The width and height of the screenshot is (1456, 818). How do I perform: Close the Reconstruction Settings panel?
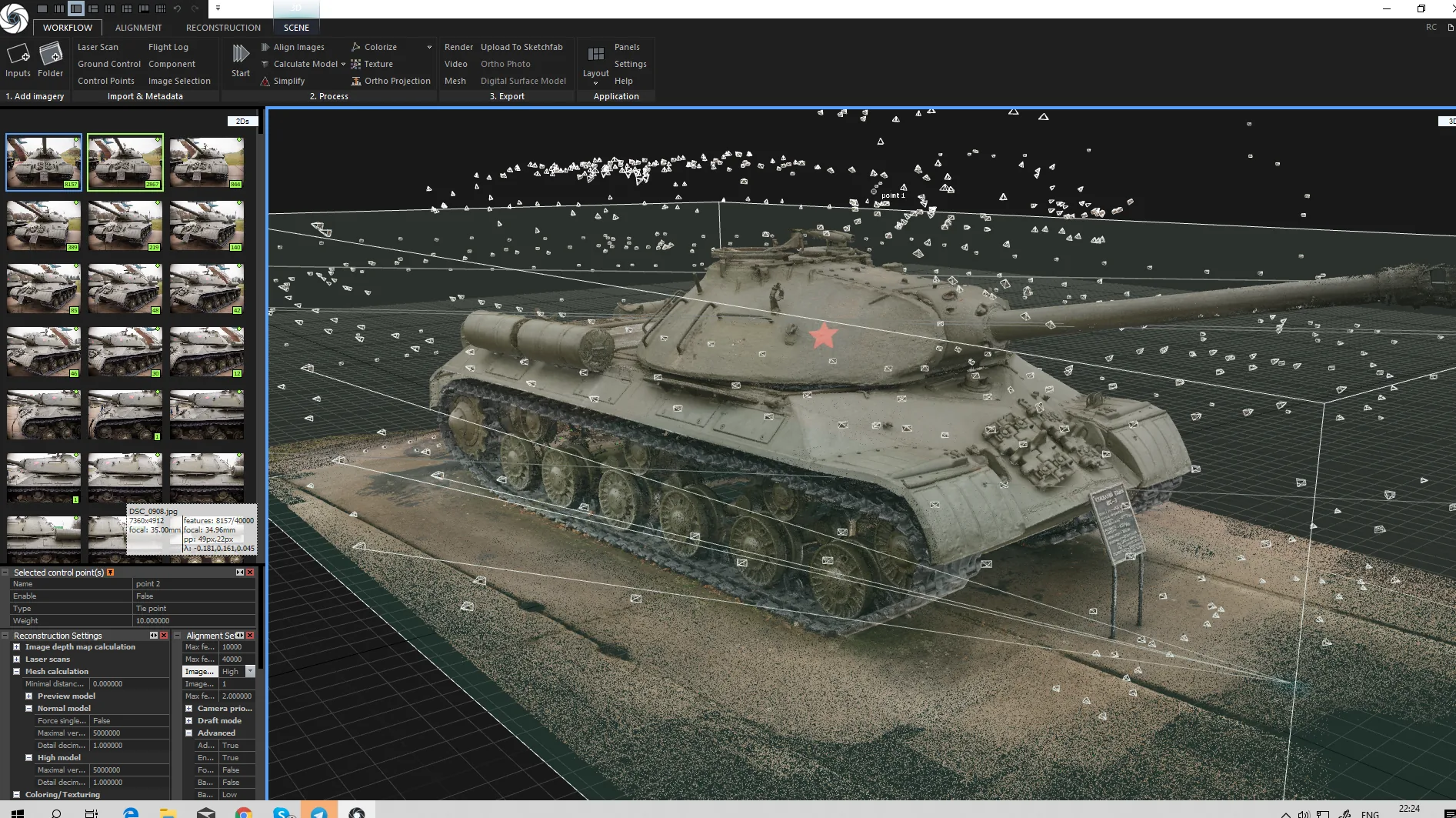tap(164, 636)
